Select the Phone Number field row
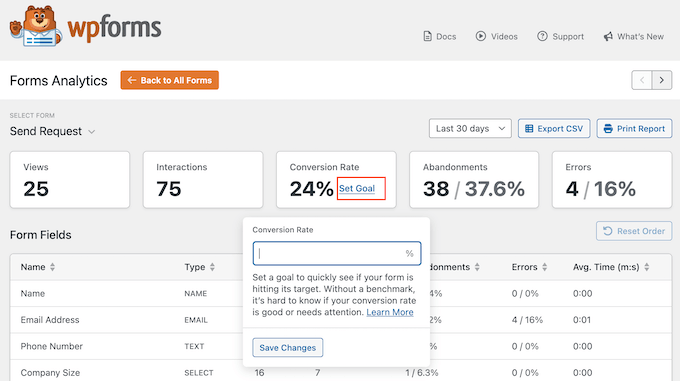This screenshot has width=680, height=384. click(x=340, y=346)
